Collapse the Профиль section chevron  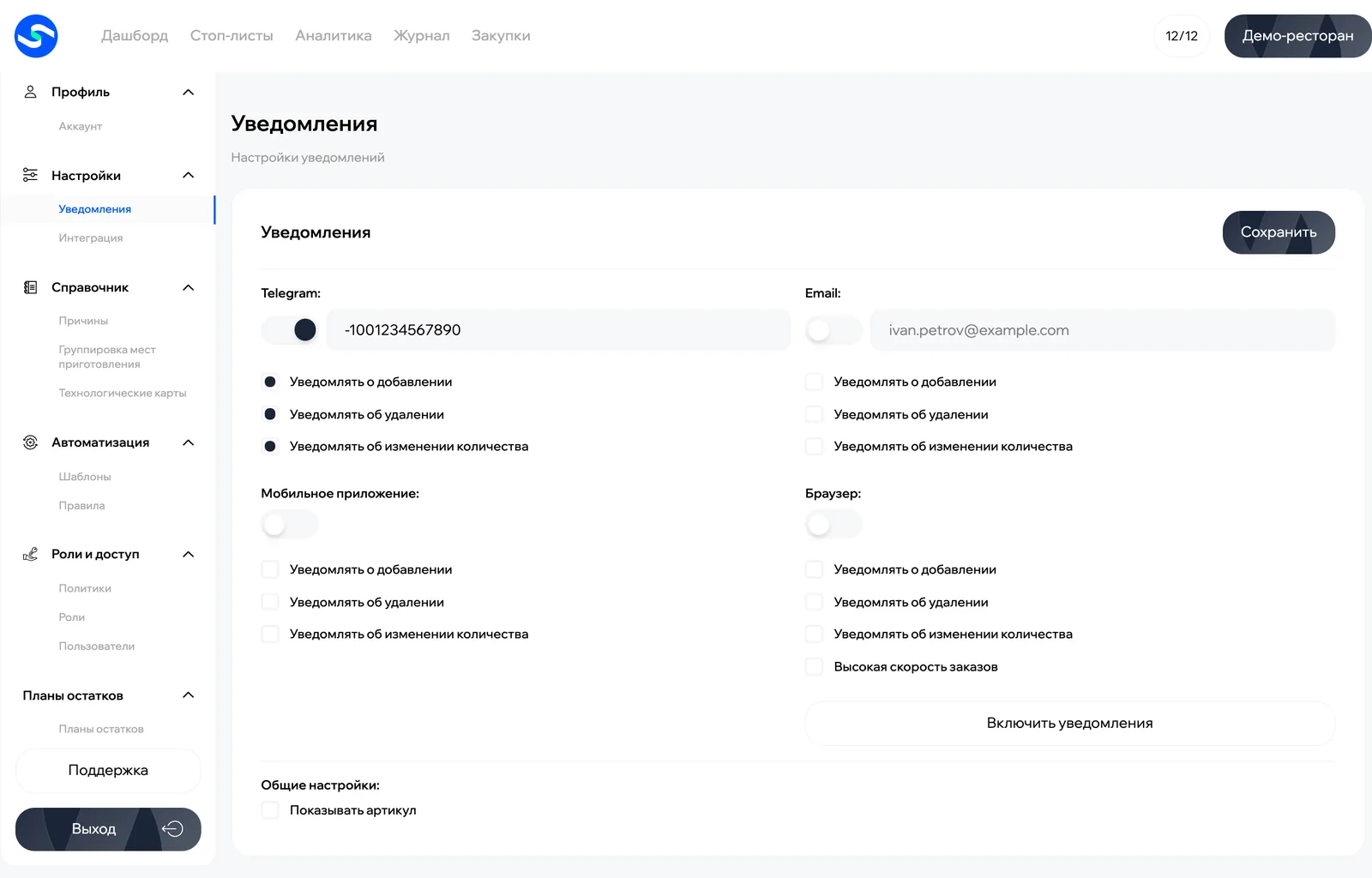(189, 92)
